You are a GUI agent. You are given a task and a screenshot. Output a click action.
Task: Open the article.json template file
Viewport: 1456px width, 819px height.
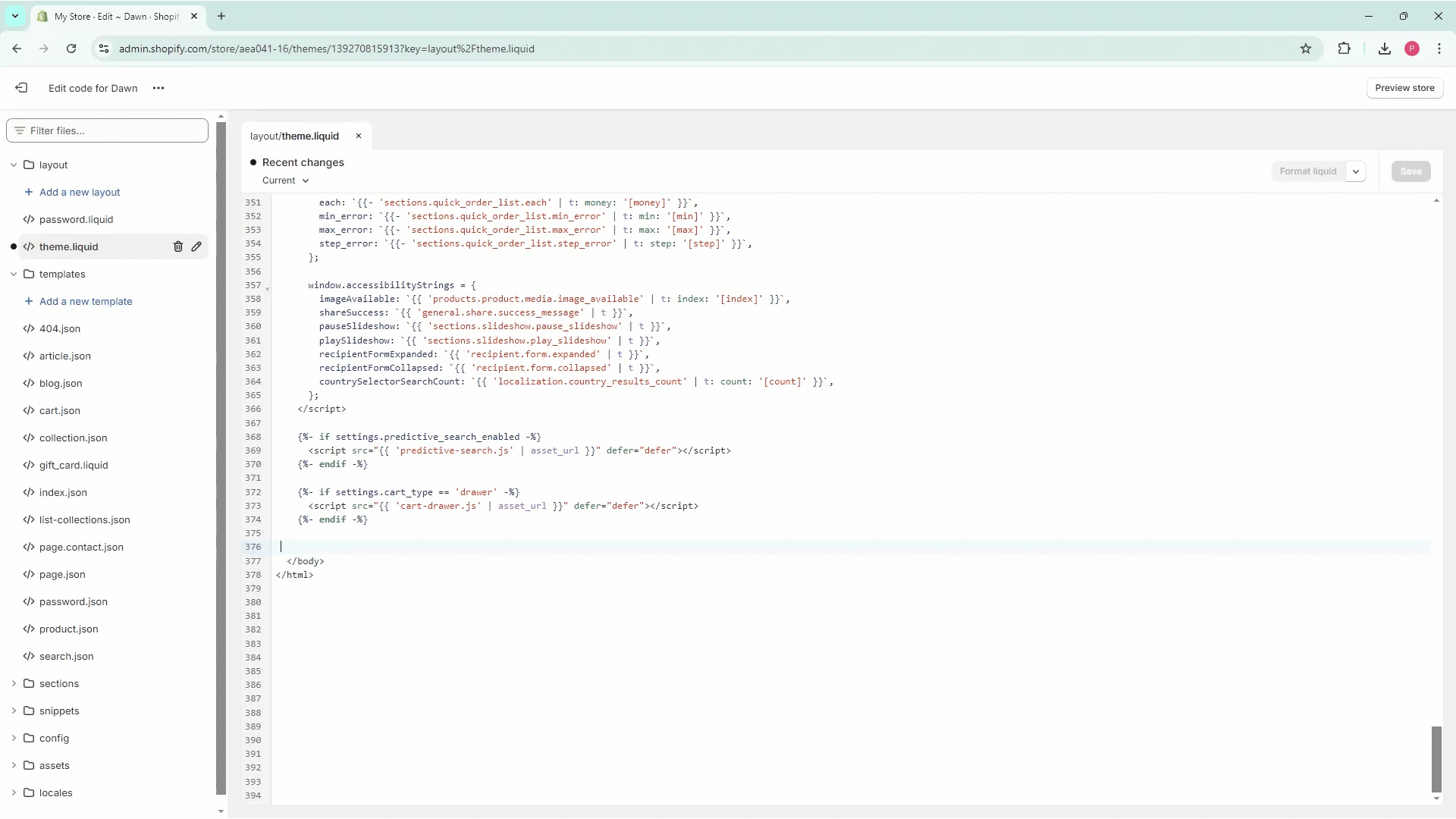pyautogui.click(x=65, y=356)
